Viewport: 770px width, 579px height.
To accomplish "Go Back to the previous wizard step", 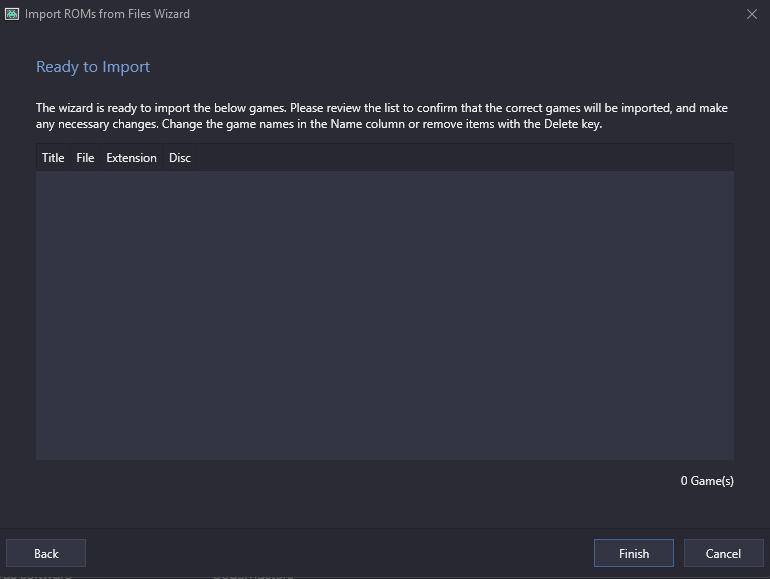I will [46, 553].
